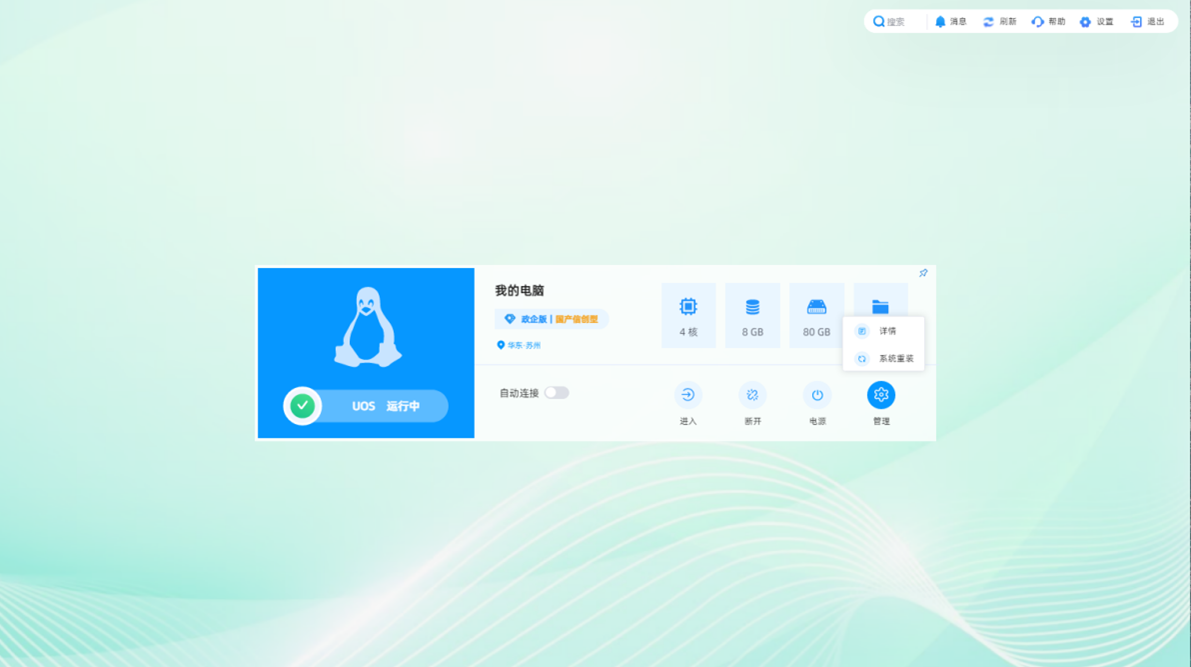The image size is (1191, 667).
Task: Click the 搜索 search field
Action: (897, 22)
